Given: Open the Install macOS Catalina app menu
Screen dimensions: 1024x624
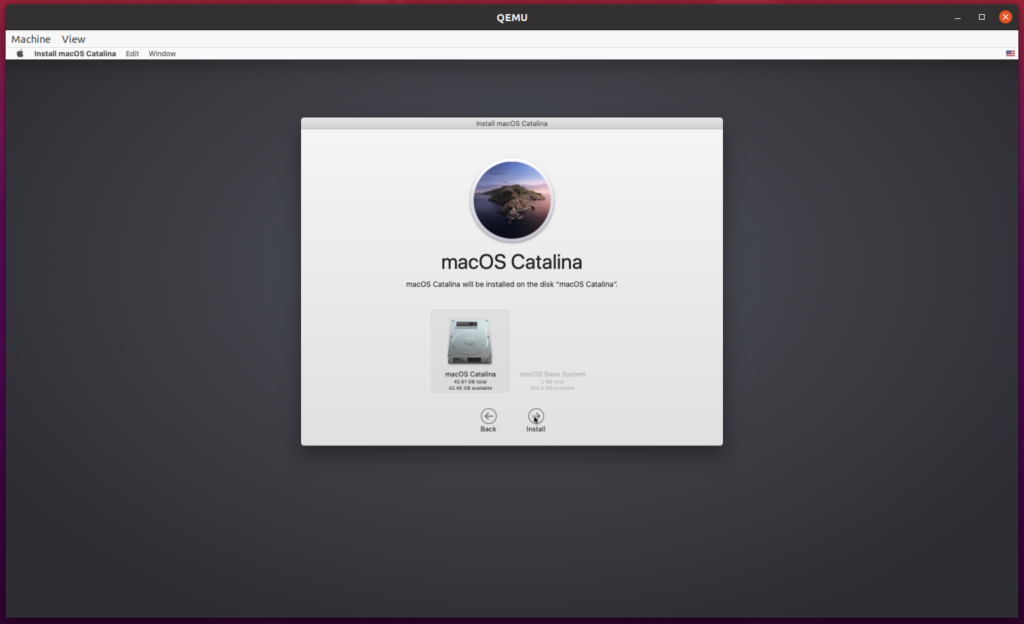Looking at the screenshot, I should pyautogui.click(x=74, y=53).
